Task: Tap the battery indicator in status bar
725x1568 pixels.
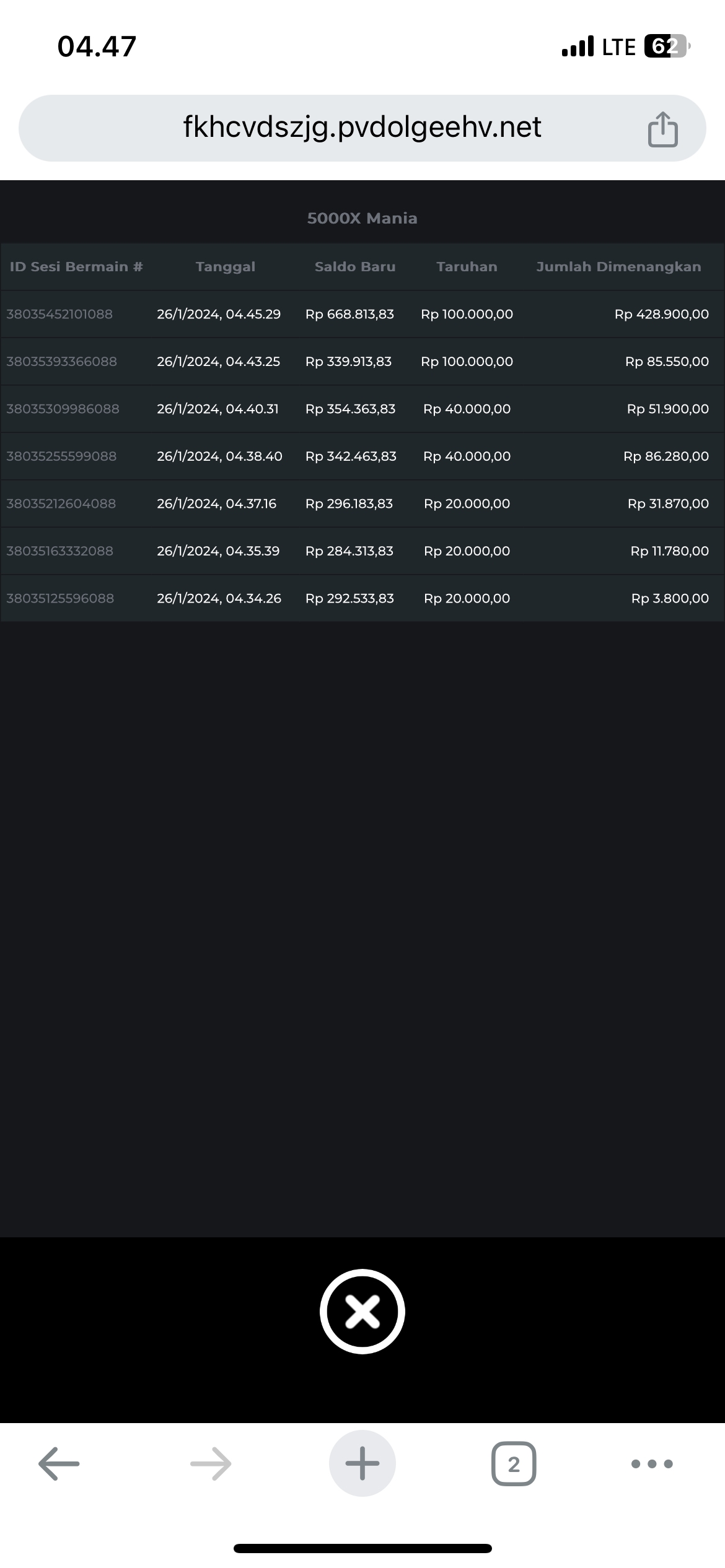Action: pos(666,46)
